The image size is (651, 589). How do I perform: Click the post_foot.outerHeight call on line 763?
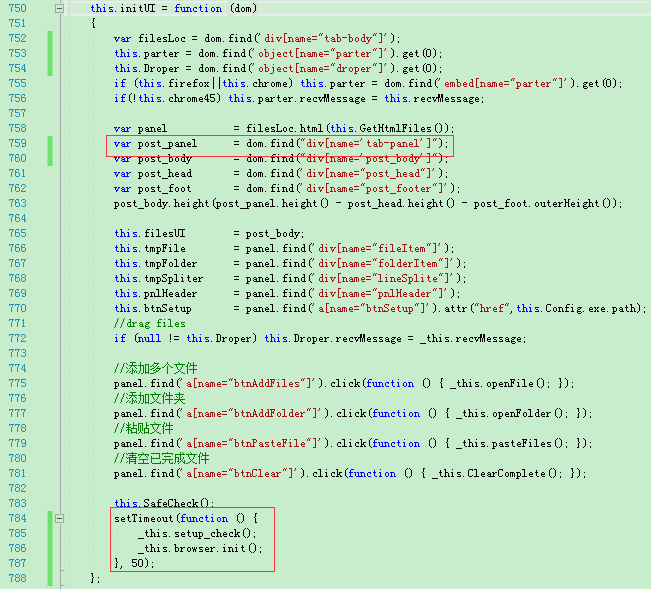pos(545,203)
